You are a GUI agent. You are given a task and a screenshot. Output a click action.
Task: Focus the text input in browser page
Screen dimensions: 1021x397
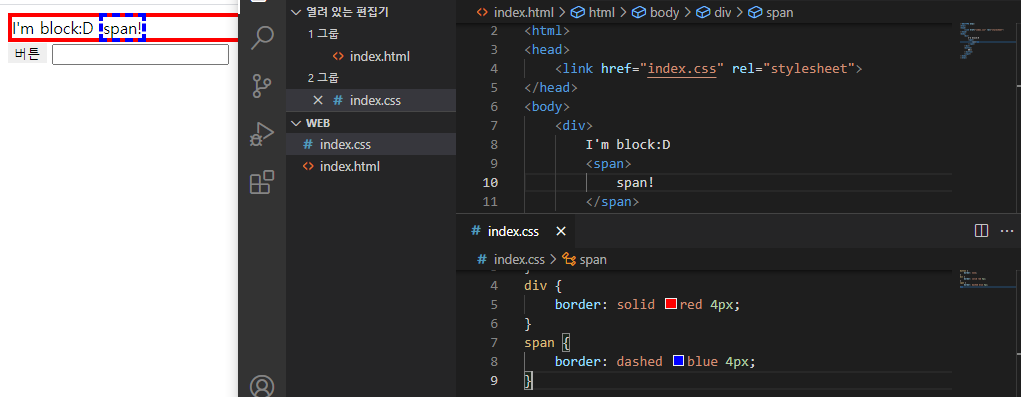(x=141, y=55)
